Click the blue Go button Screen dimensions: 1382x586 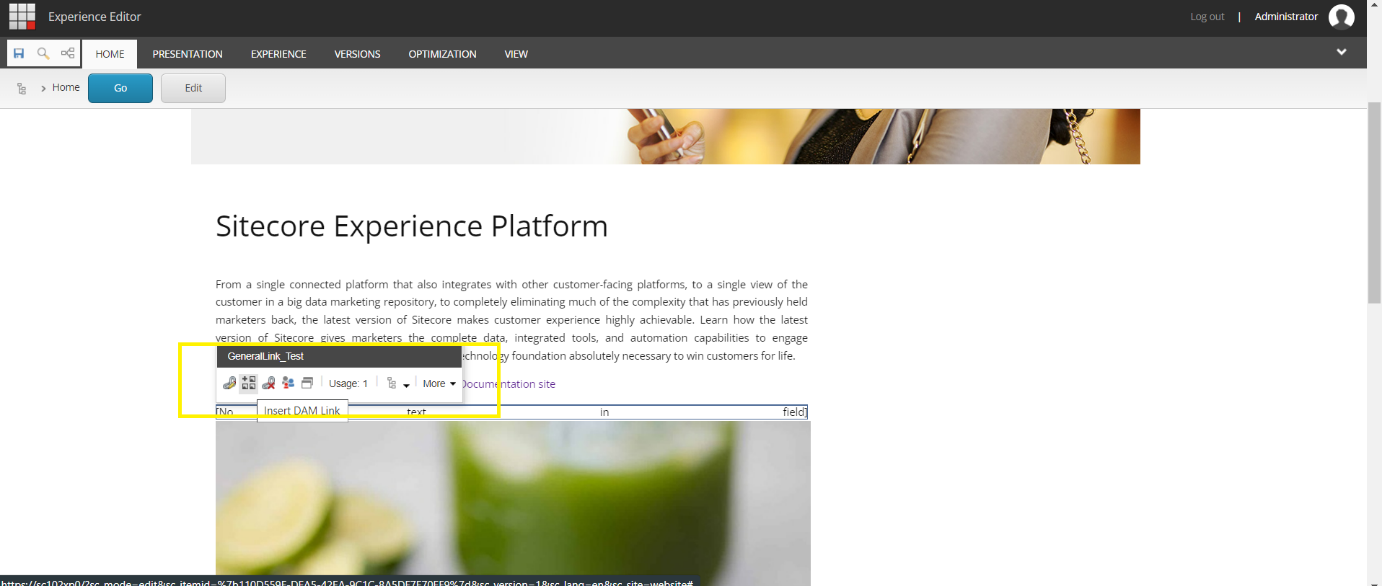pos(120,88)
